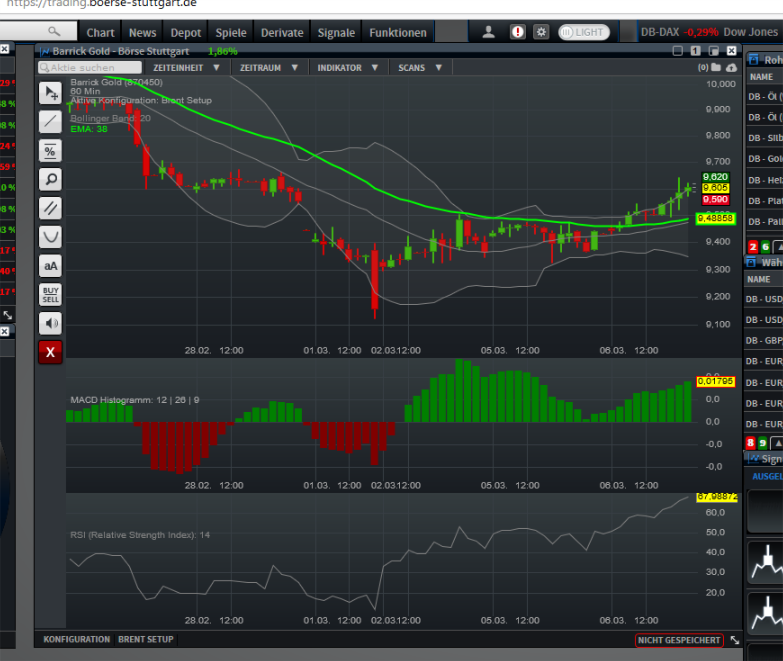Click the up-arrow sort button in currencies panel
The height and width of the screenshot is (661, 783).
coord(777,443)
